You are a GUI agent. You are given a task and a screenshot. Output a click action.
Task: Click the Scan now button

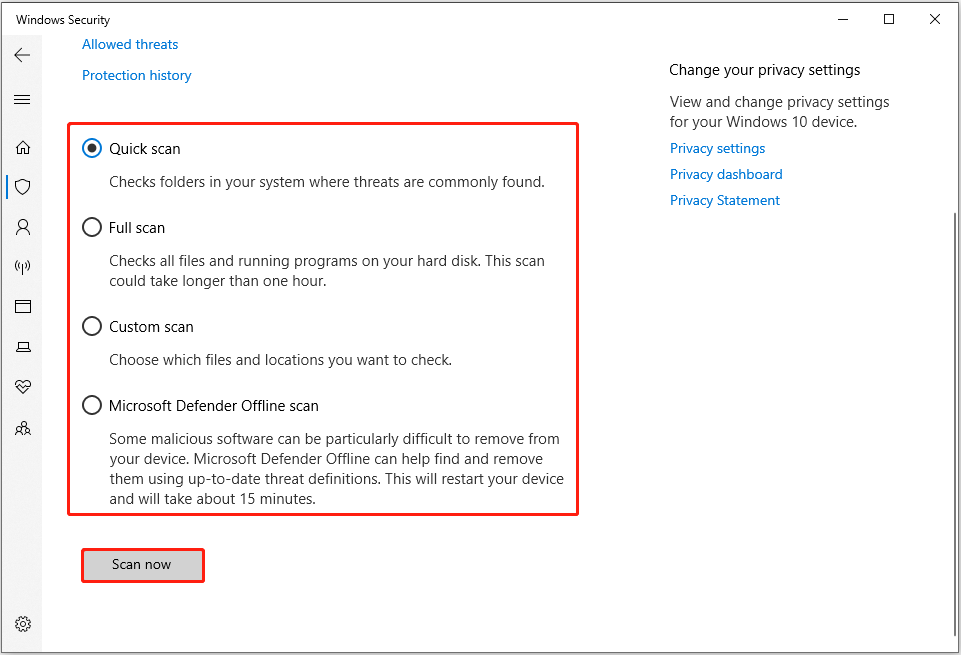point(142,565)
